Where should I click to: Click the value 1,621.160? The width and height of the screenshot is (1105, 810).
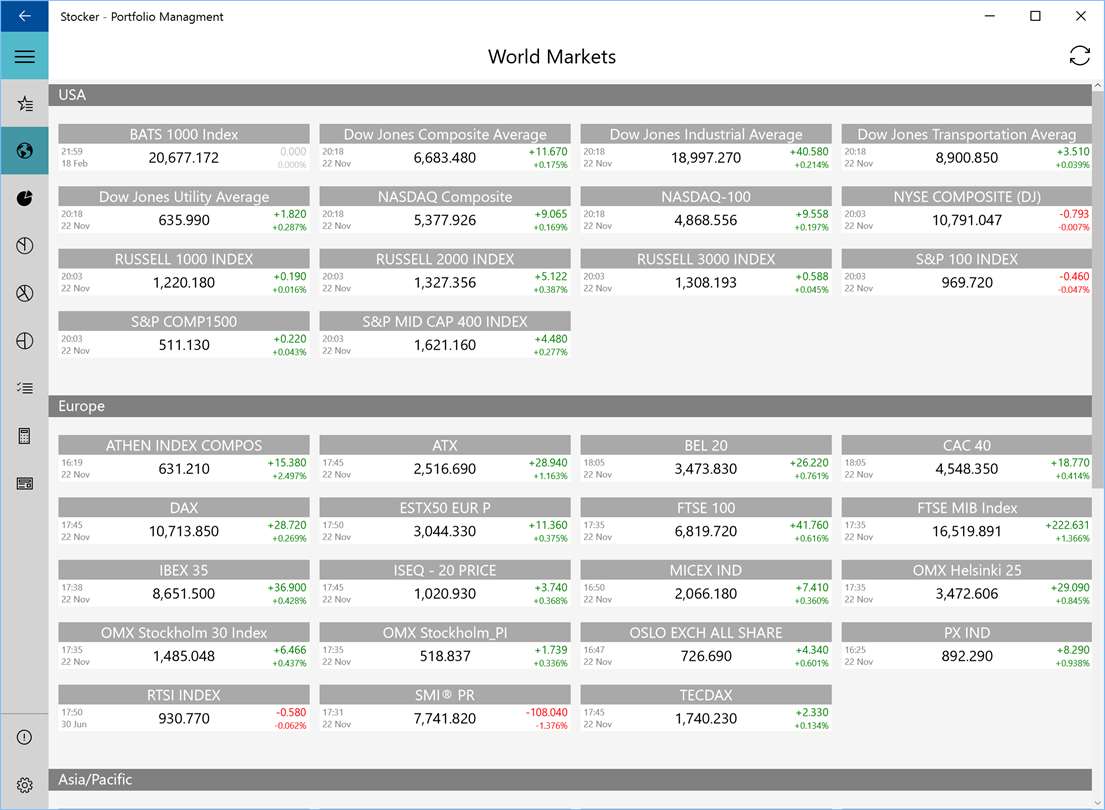click(x=445, y=345)
